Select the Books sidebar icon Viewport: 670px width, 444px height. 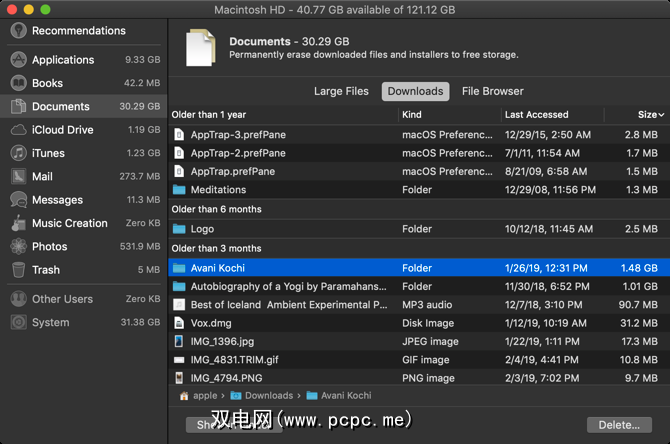pos(18,83)
